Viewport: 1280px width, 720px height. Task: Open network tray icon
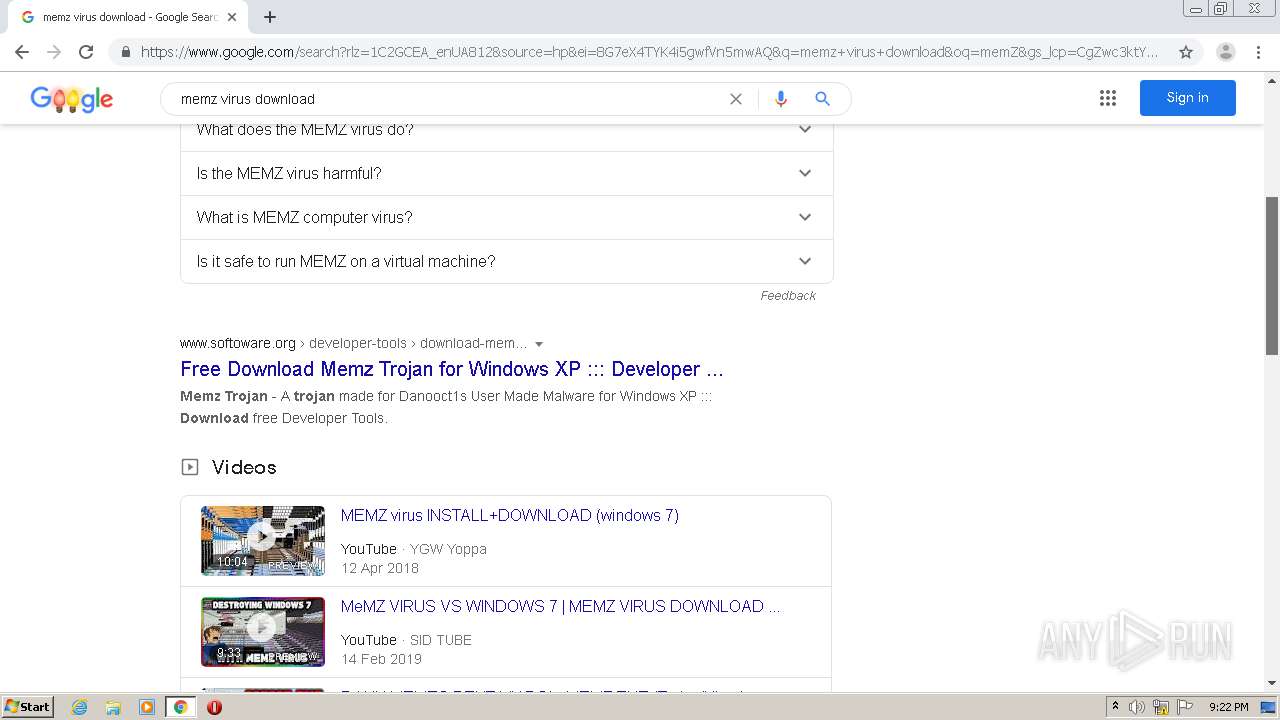[x=1161, y=707]
